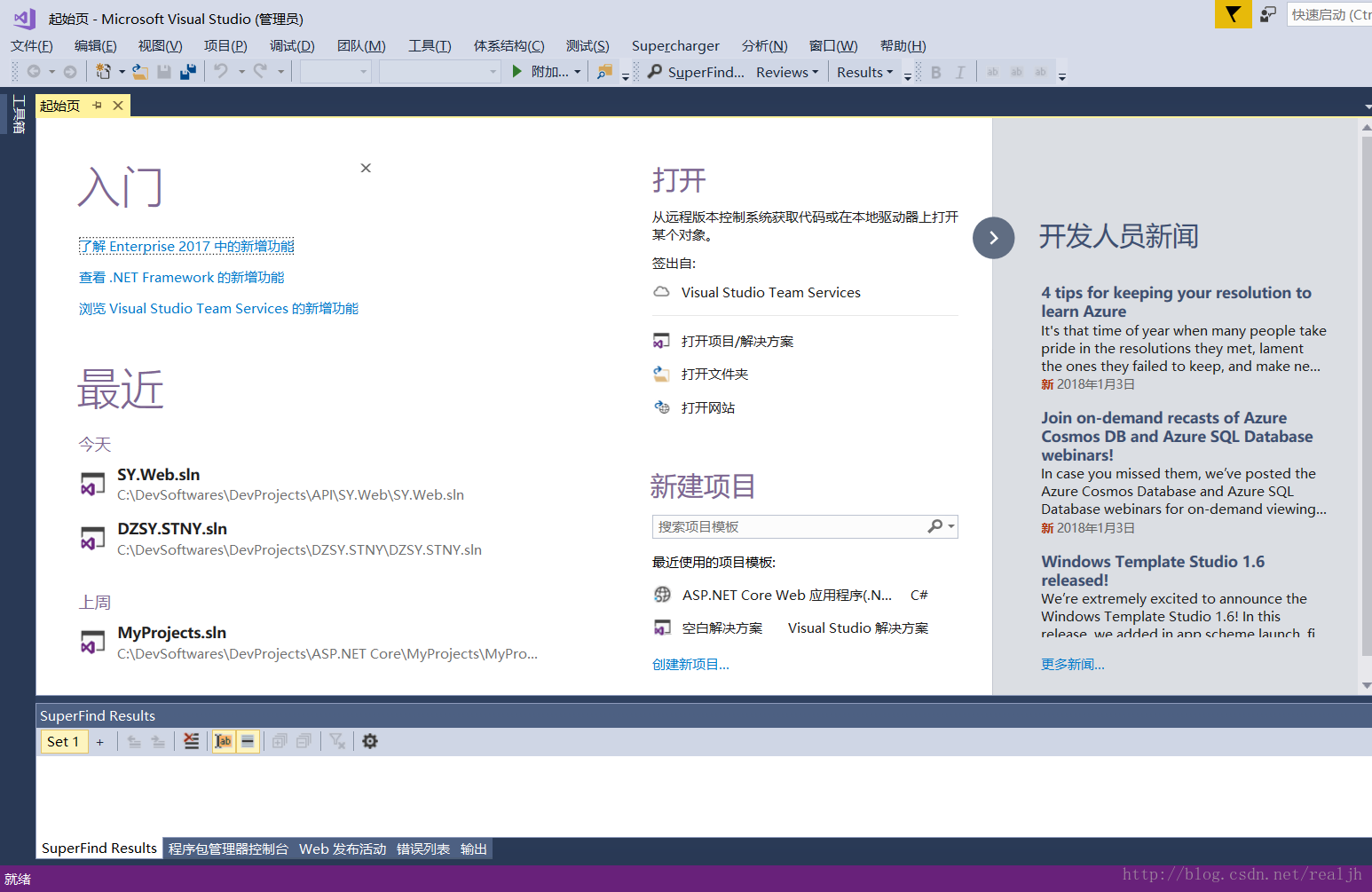This screenshot has height=892, width=1372.
Task: Click the collapse all results icon
Action: pyautogui.click(x=304, y=741)
